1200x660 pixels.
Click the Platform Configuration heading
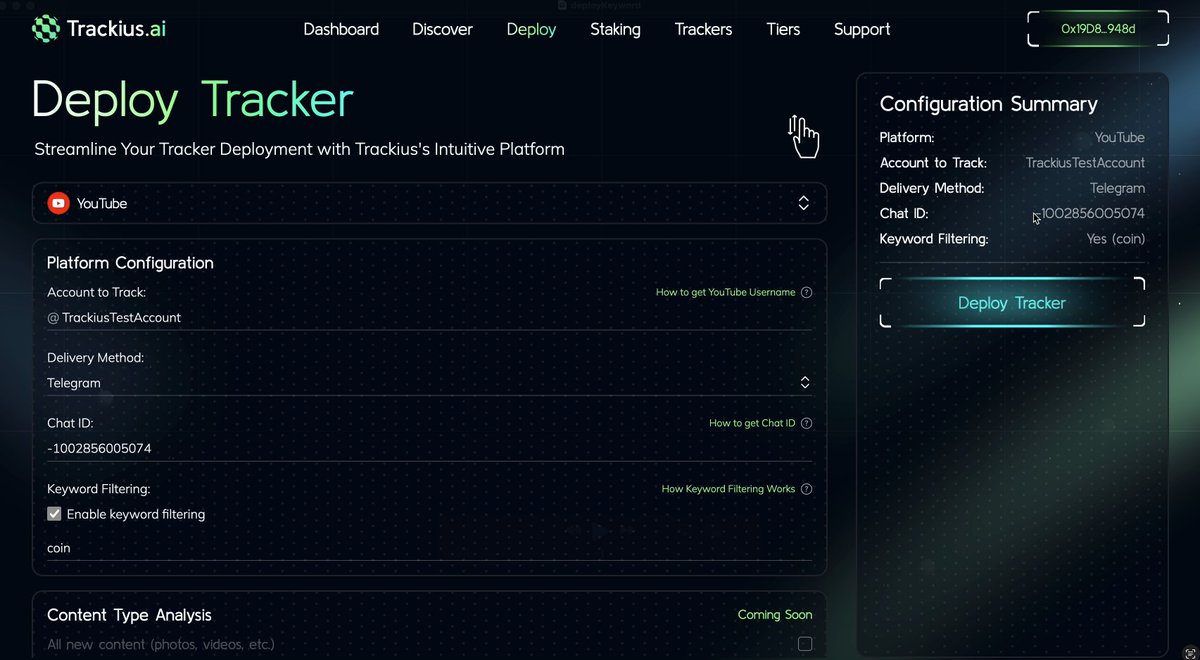coord(130,263)
